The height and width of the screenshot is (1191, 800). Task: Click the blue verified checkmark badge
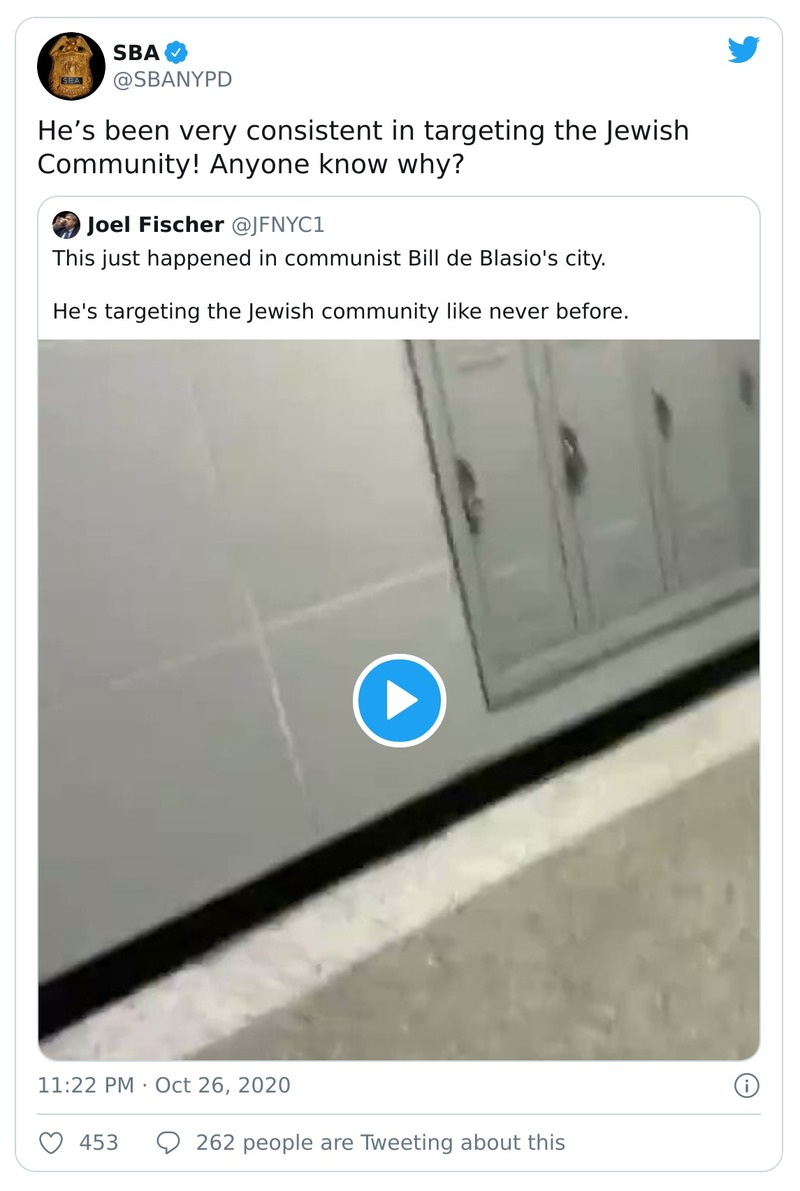[x=177, y=52]
